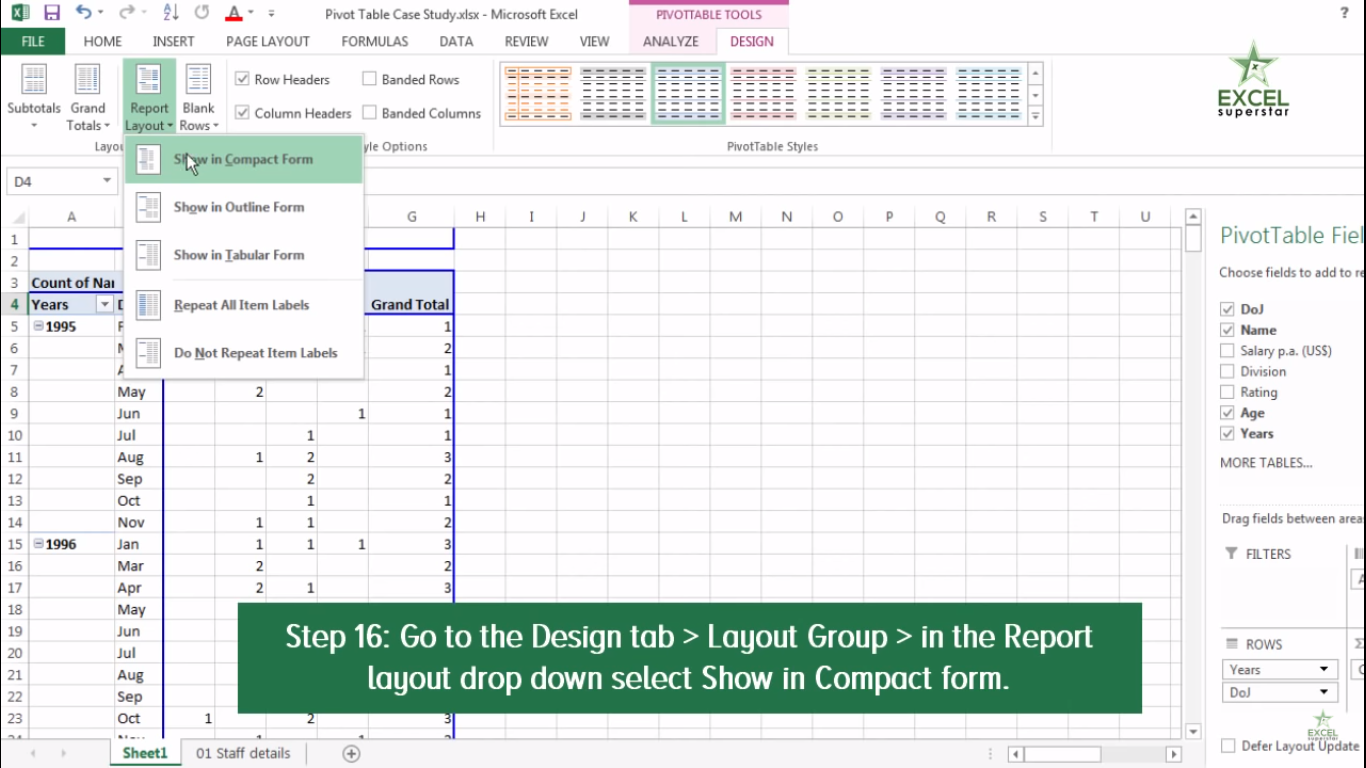Pick the highlighted teal PivotTable style
This screenshot has height=768, width=1366.
[688, 94]
